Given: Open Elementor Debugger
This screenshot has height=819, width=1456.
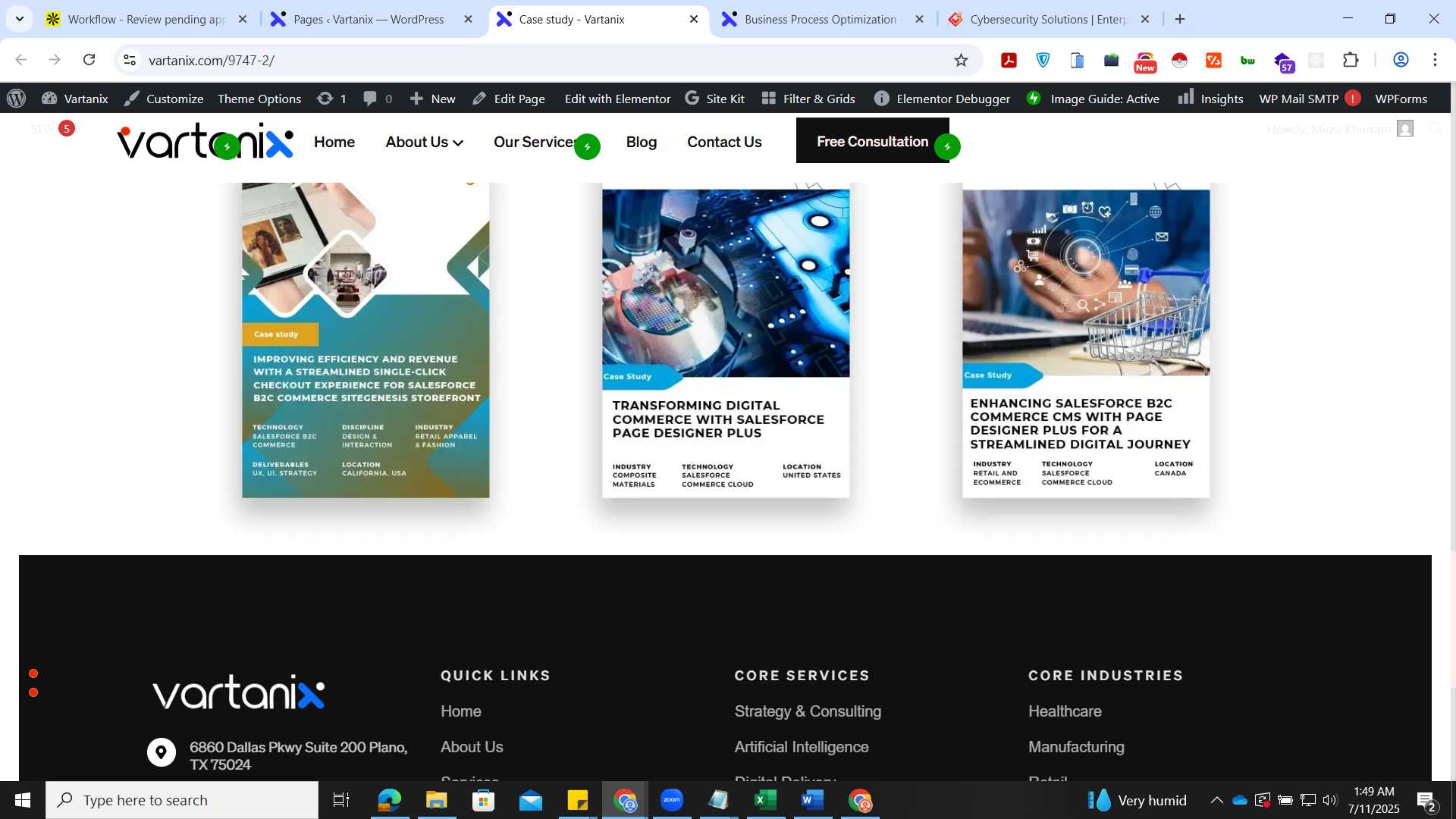Looking at the screenshot, I should tap(942, 99).
